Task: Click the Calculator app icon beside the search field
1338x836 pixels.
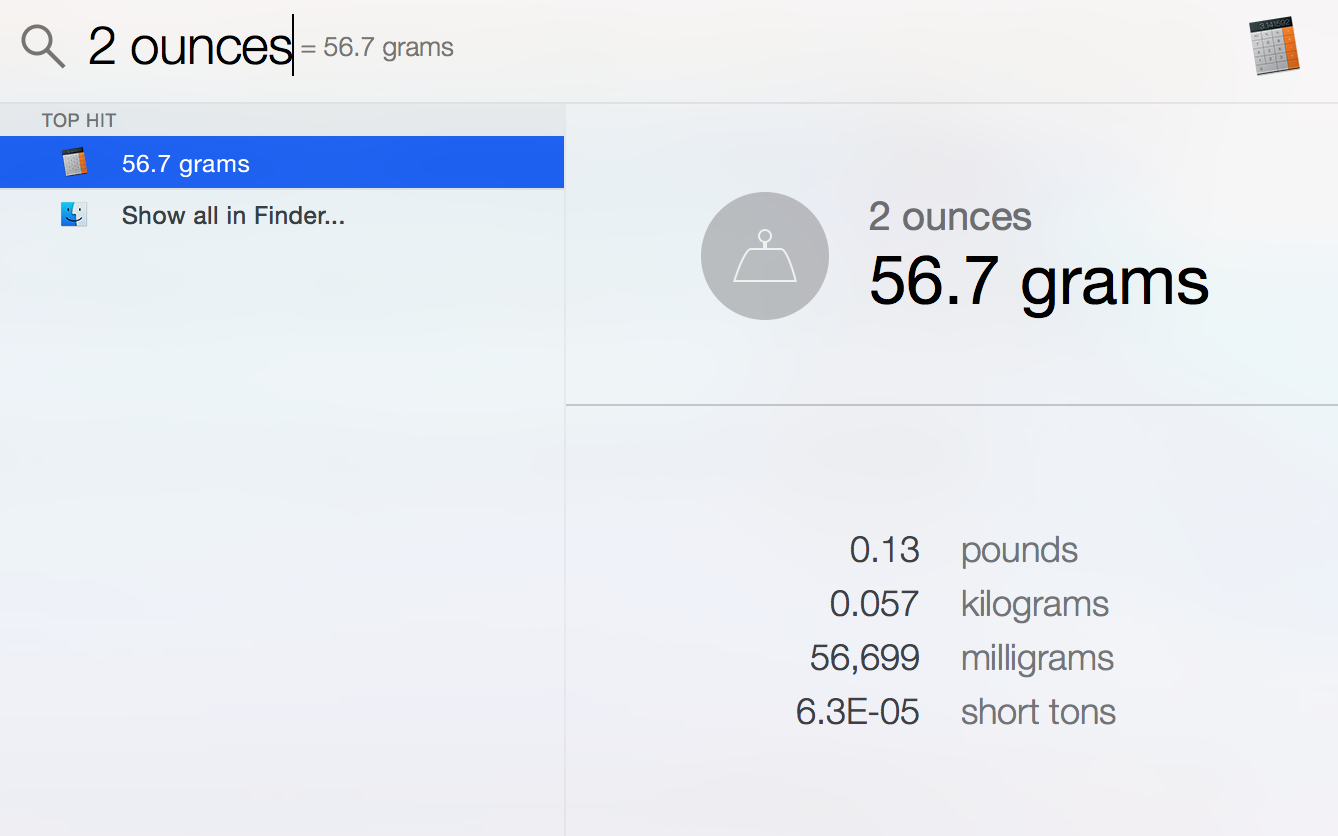Action: tap(1275, 46)
